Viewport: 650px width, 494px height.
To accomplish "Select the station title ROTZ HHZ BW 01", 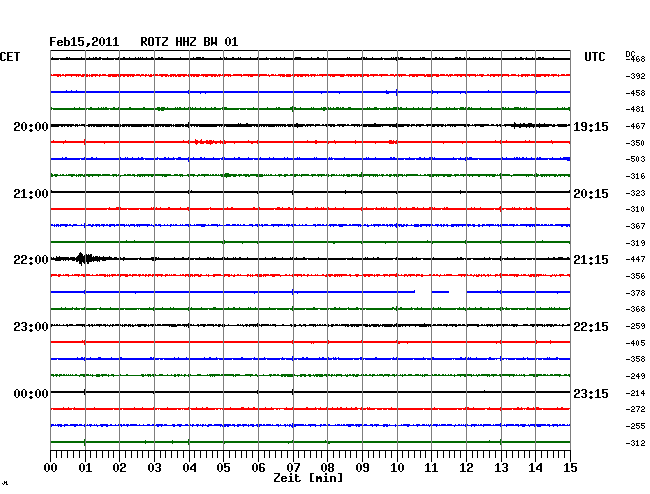I will pyautogui.click(x=189, y=42).
